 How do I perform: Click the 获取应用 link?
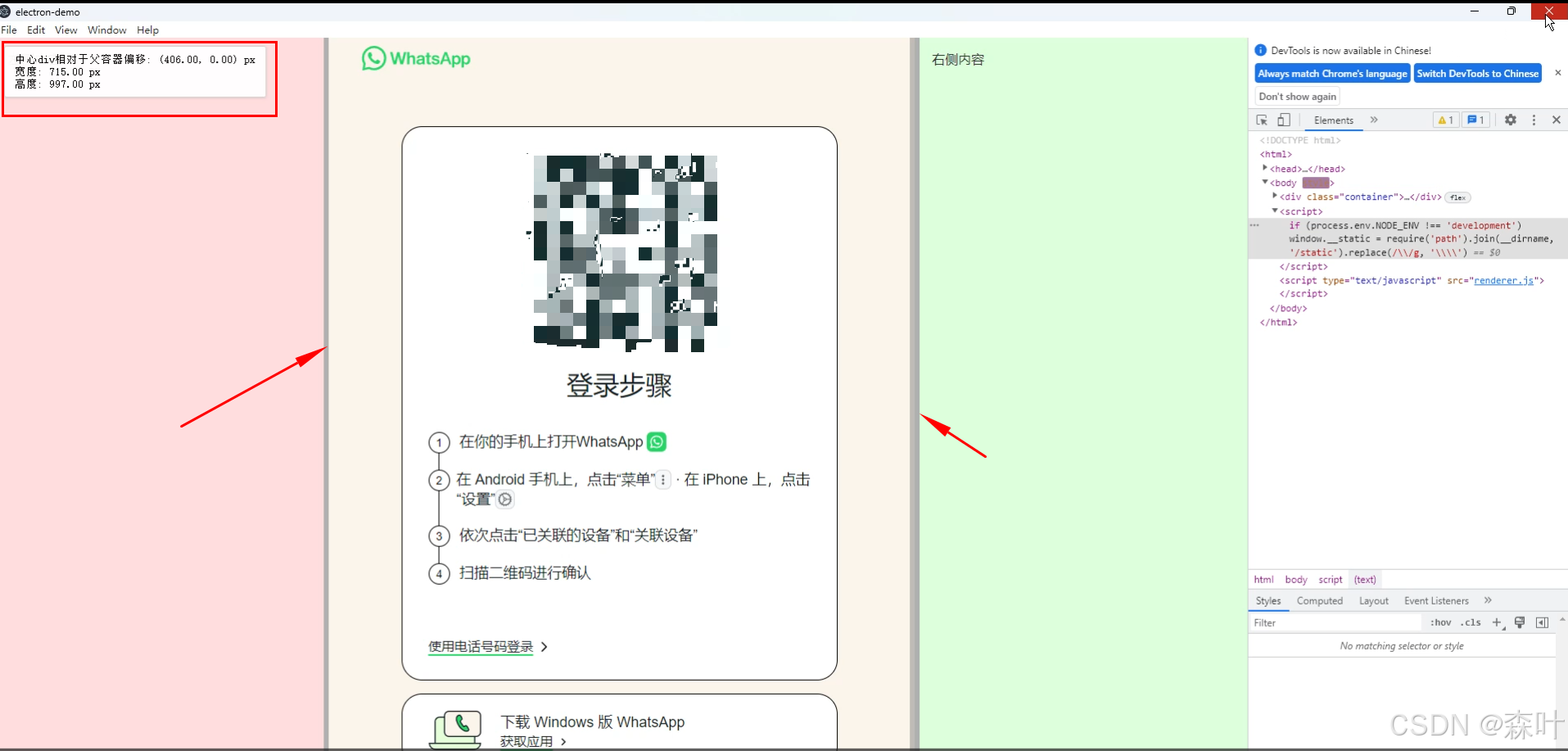[x=526, y=741]
